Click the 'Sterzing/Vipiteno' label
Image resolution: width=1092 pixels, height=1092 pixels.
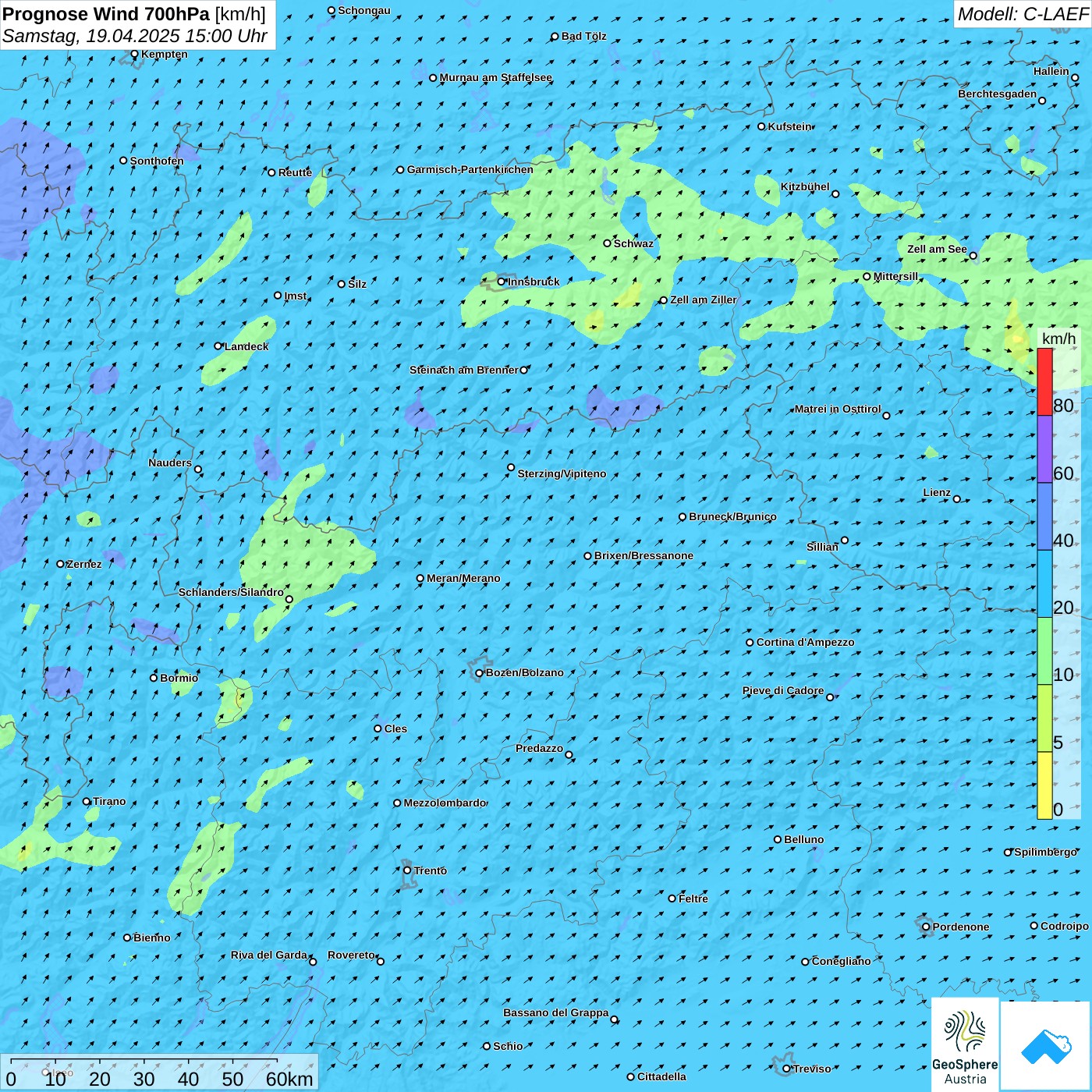[x=562, y=473]
